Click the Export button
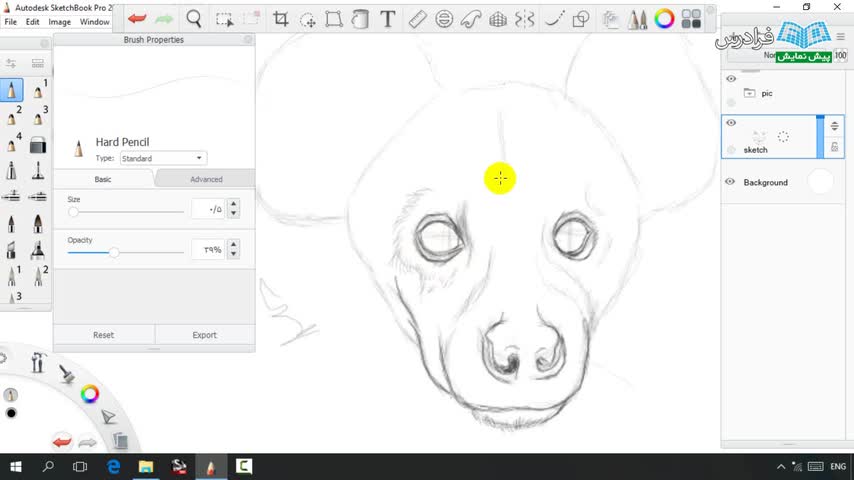Viewport: 854px width, 480px height. coord(204,335)
